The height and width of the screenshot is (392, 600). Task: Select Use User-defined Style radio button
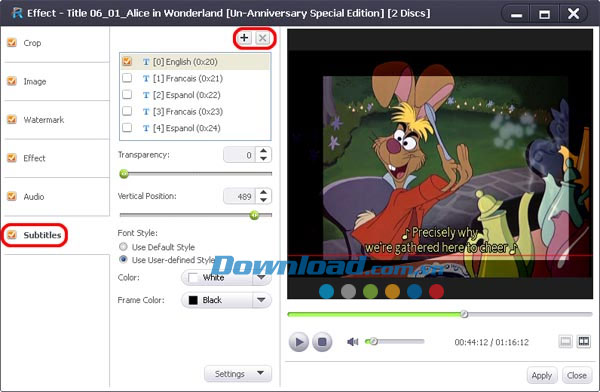click(123, 259)
